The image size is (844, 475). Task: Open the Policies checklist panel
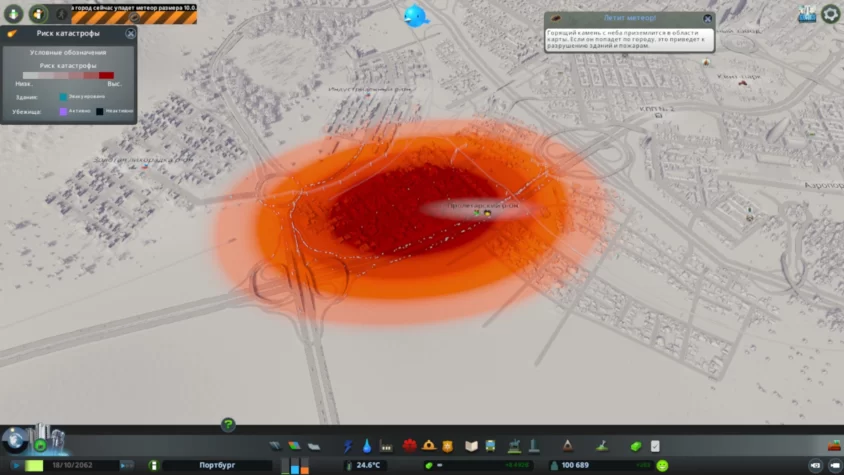tap(655, 446)
